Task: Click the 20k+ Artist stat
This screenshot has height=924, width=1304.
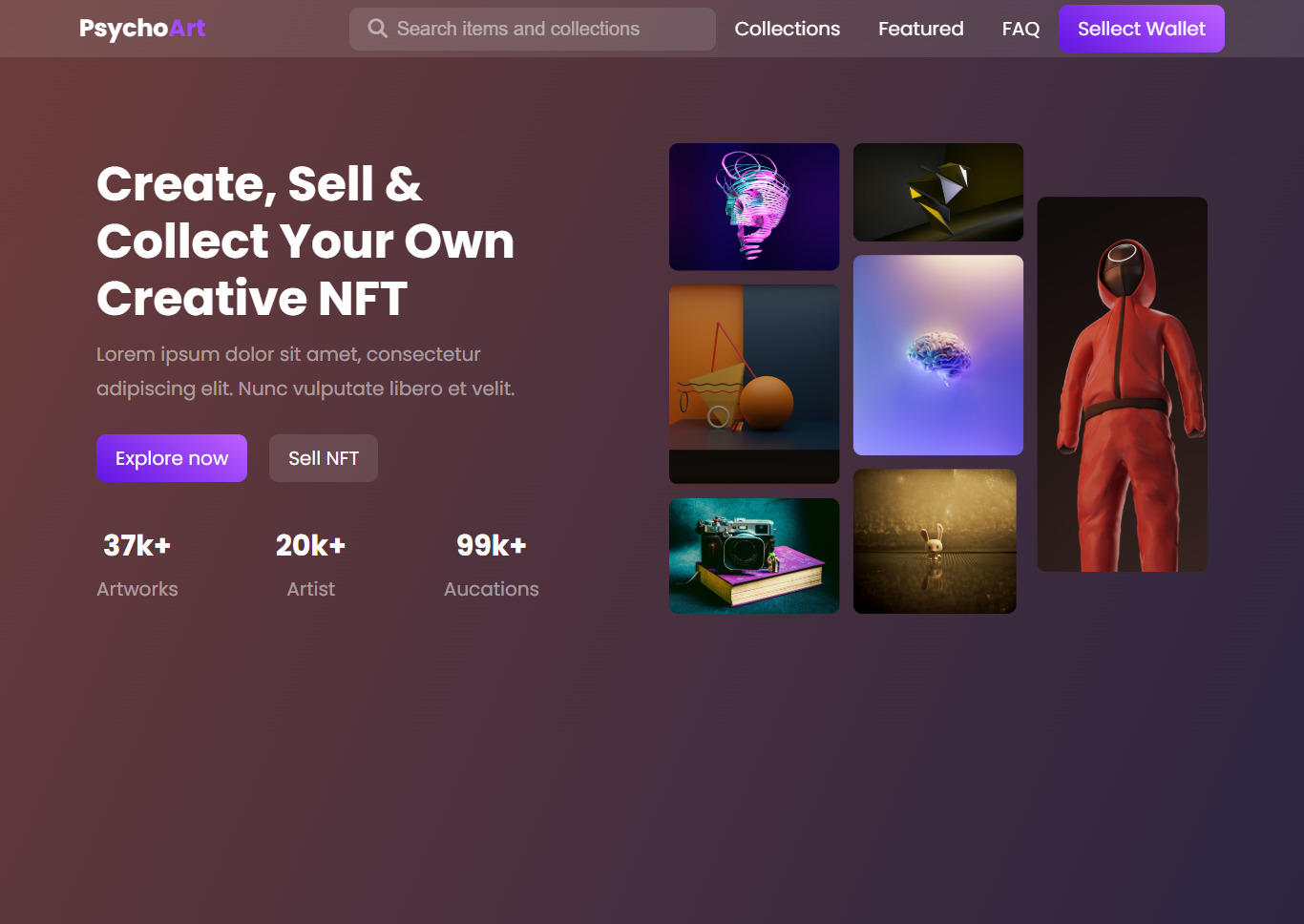Action: 311,565
